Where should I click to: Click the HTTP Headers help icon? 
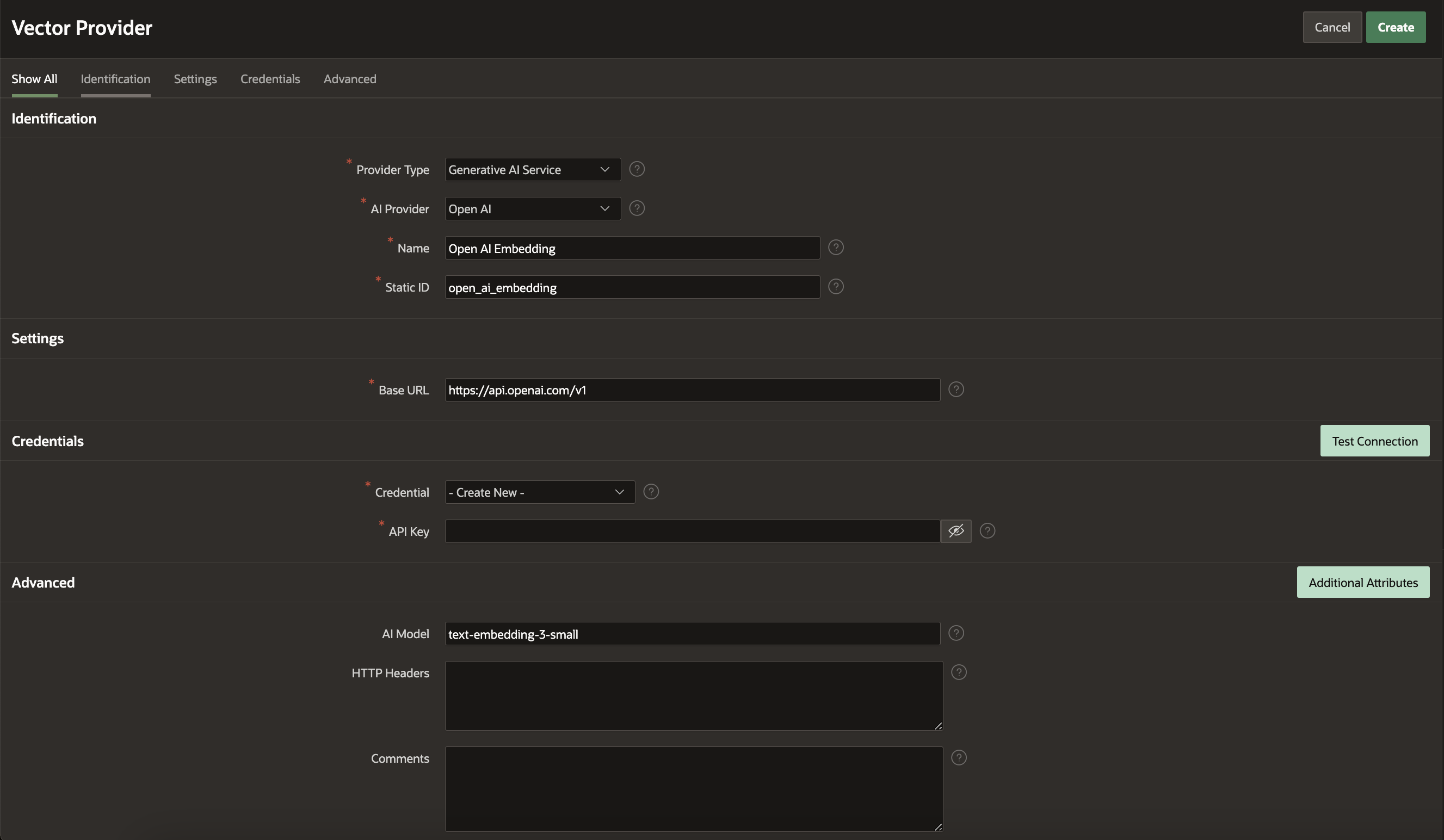pyautogui.click(x=959, y=672)
